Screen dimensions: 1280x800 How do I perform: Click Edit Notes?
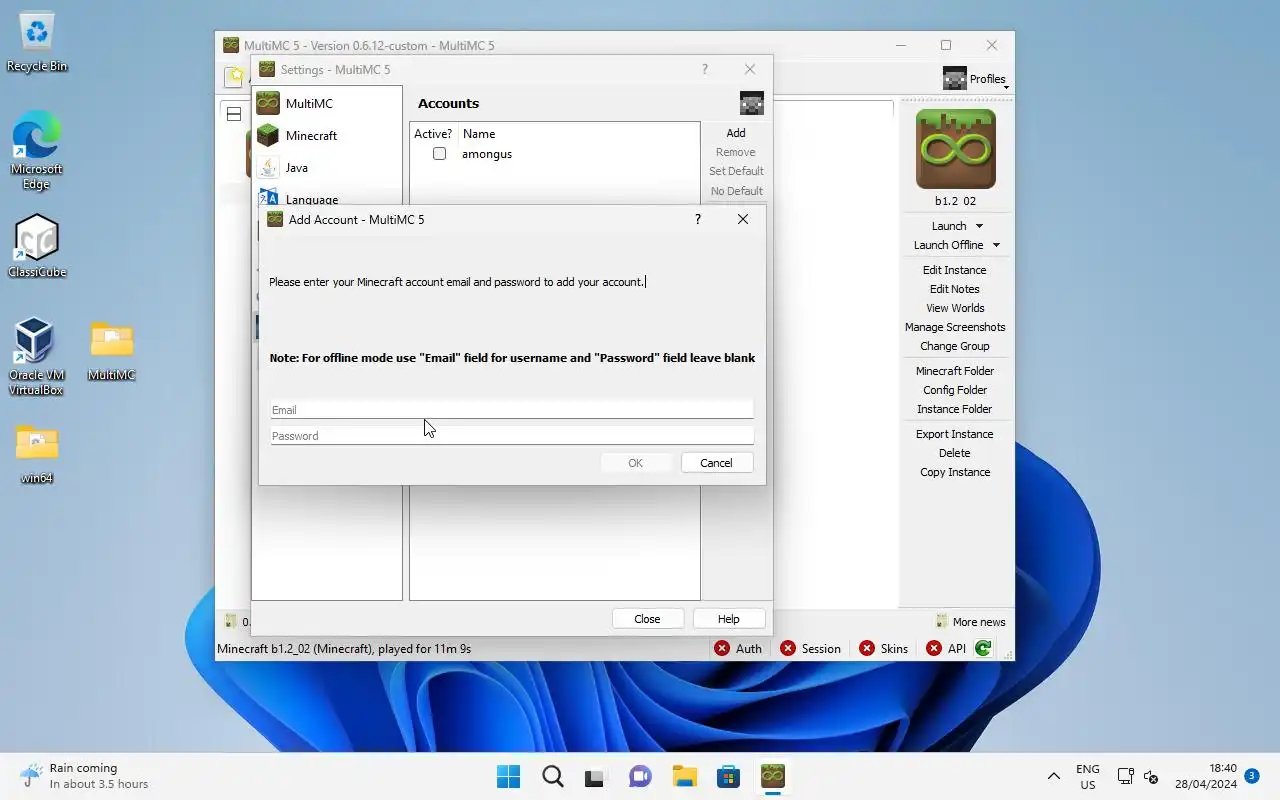[x=954, y=289]
